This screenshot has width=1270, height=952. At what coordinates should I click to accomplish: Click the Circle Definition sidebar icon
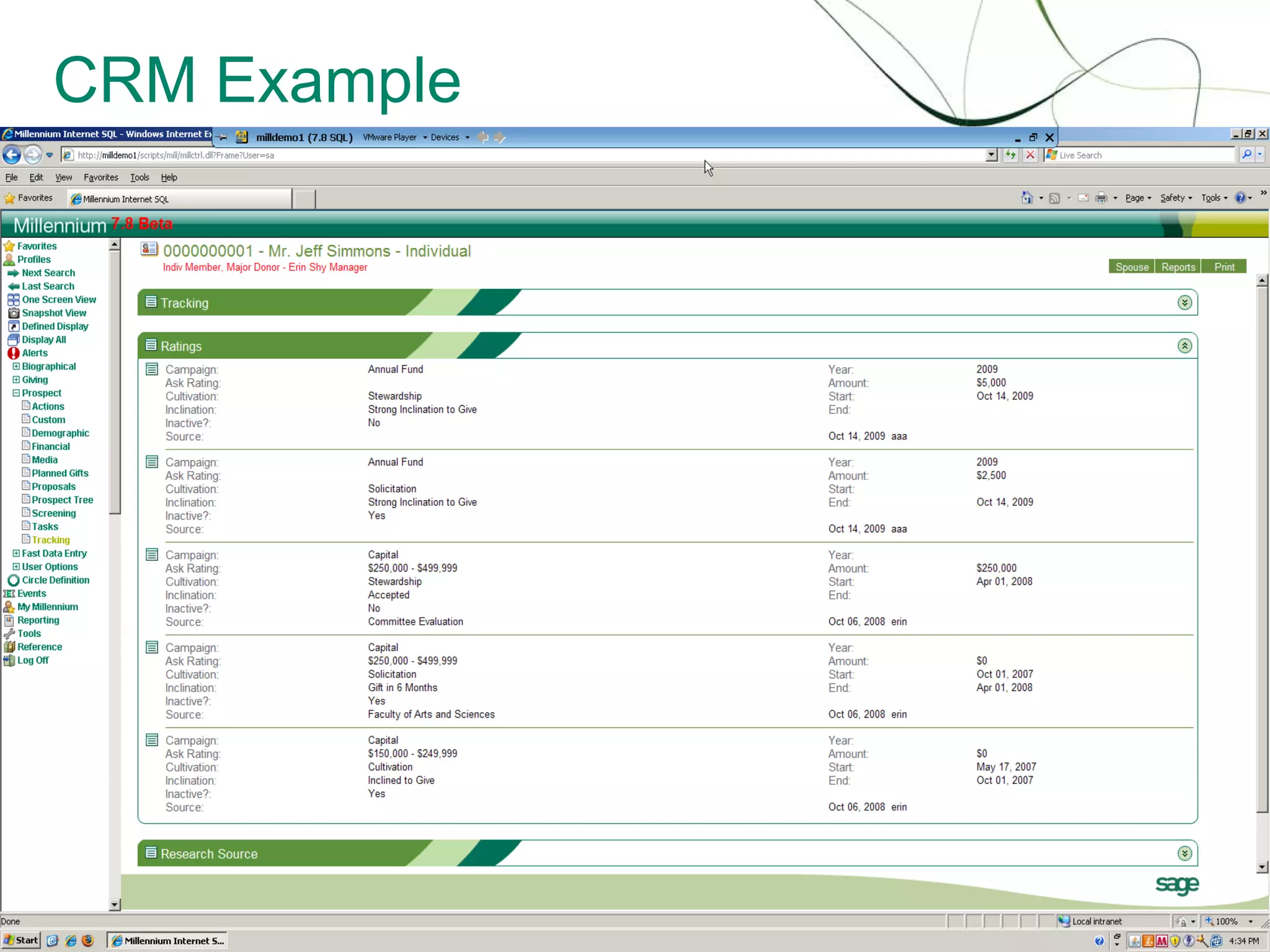tap(14, 581)
